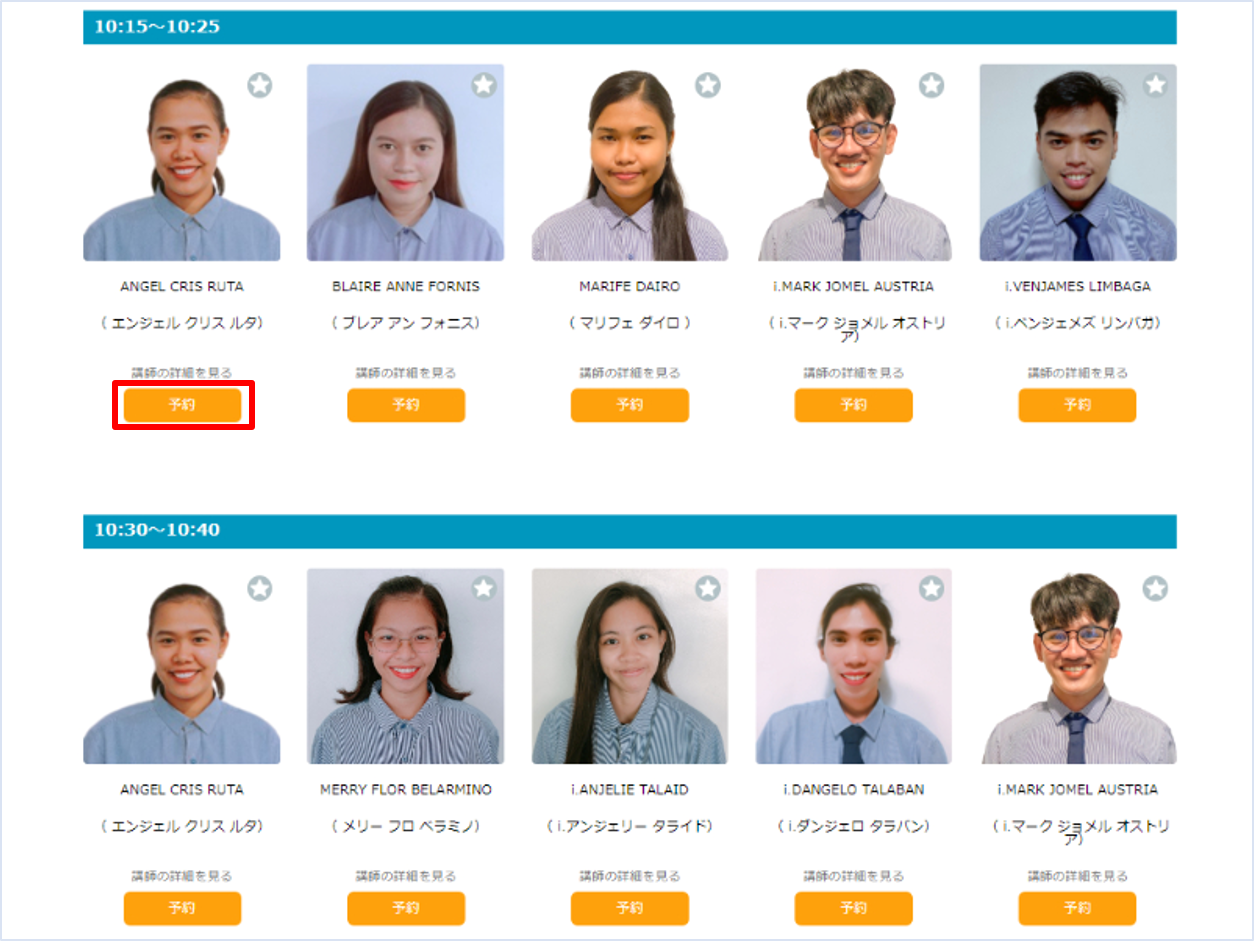
Task: Open MARIFE DAIRO's profile photo
Action: (x=630, y=163)
